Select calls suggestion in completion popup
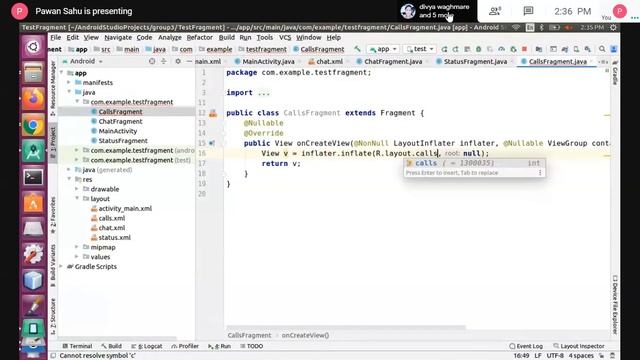This screenshot has height=360, width=640. point(474,163)
